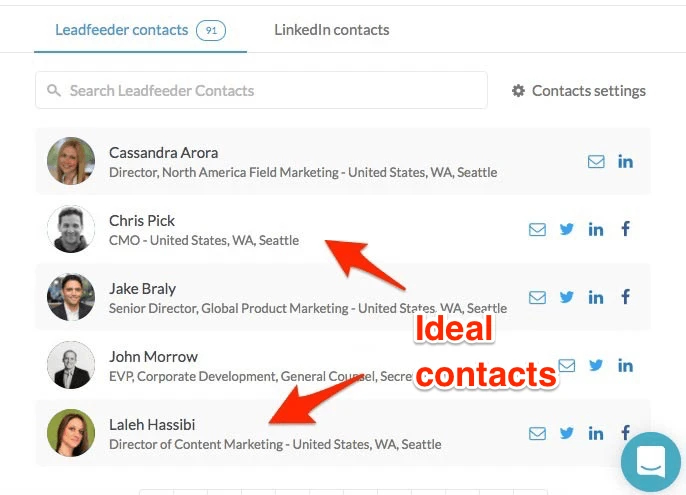This screenshot has height=495, width=686.
Task: Click Chris Pick's Twitter icon
Action: point(567,229)
